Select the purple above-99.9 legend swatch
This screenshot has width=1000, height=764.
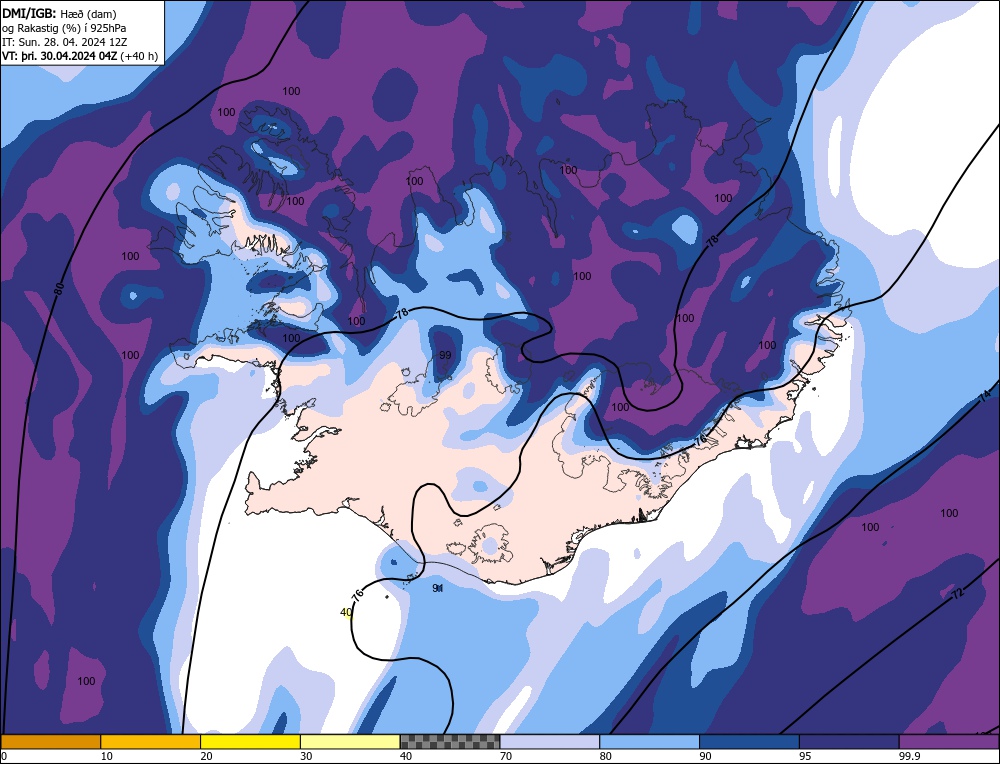[949, 741]
